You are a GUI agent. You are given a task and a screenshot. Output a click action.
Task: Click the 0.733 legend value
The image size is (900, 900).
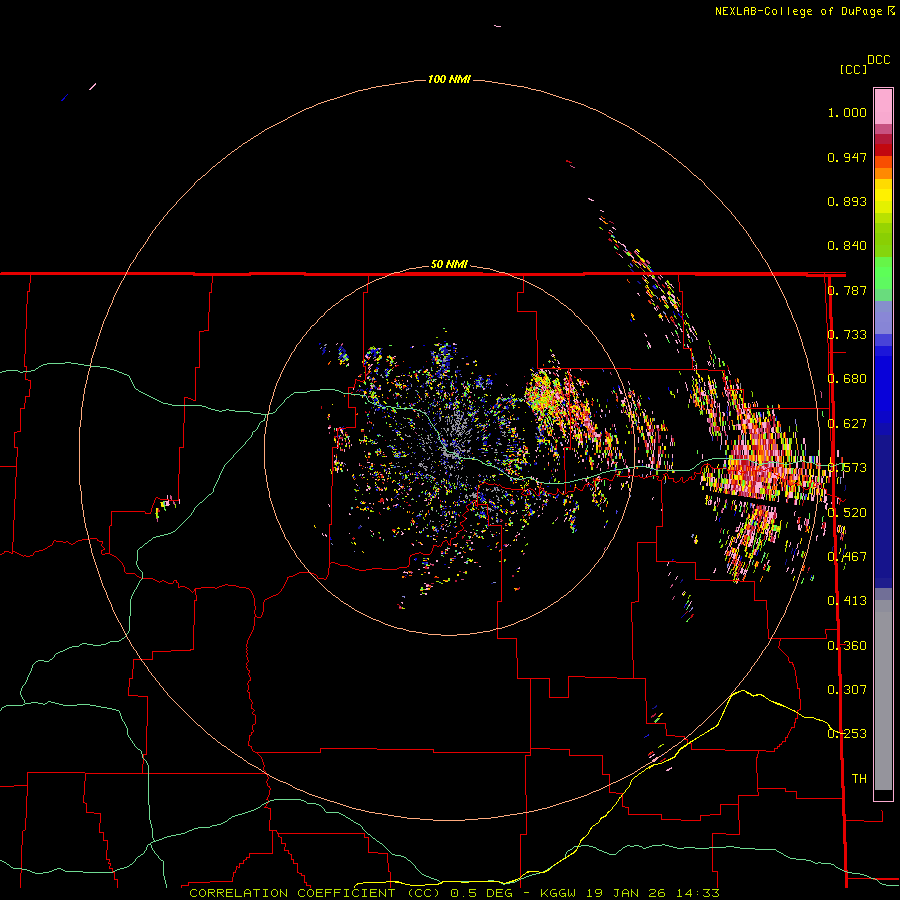pos(847,335)
